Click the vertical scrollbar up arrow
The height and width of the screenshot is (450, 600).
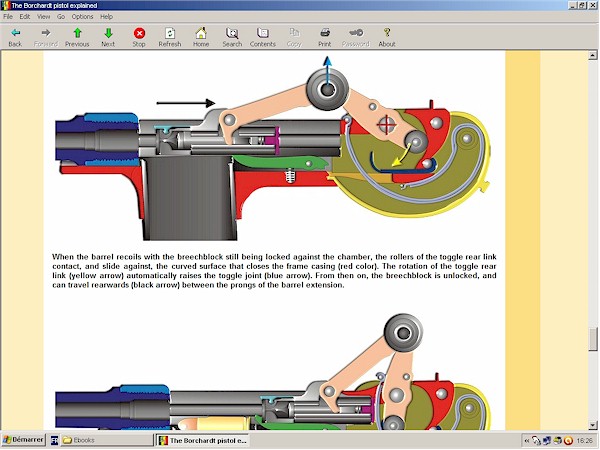point(593,56)
